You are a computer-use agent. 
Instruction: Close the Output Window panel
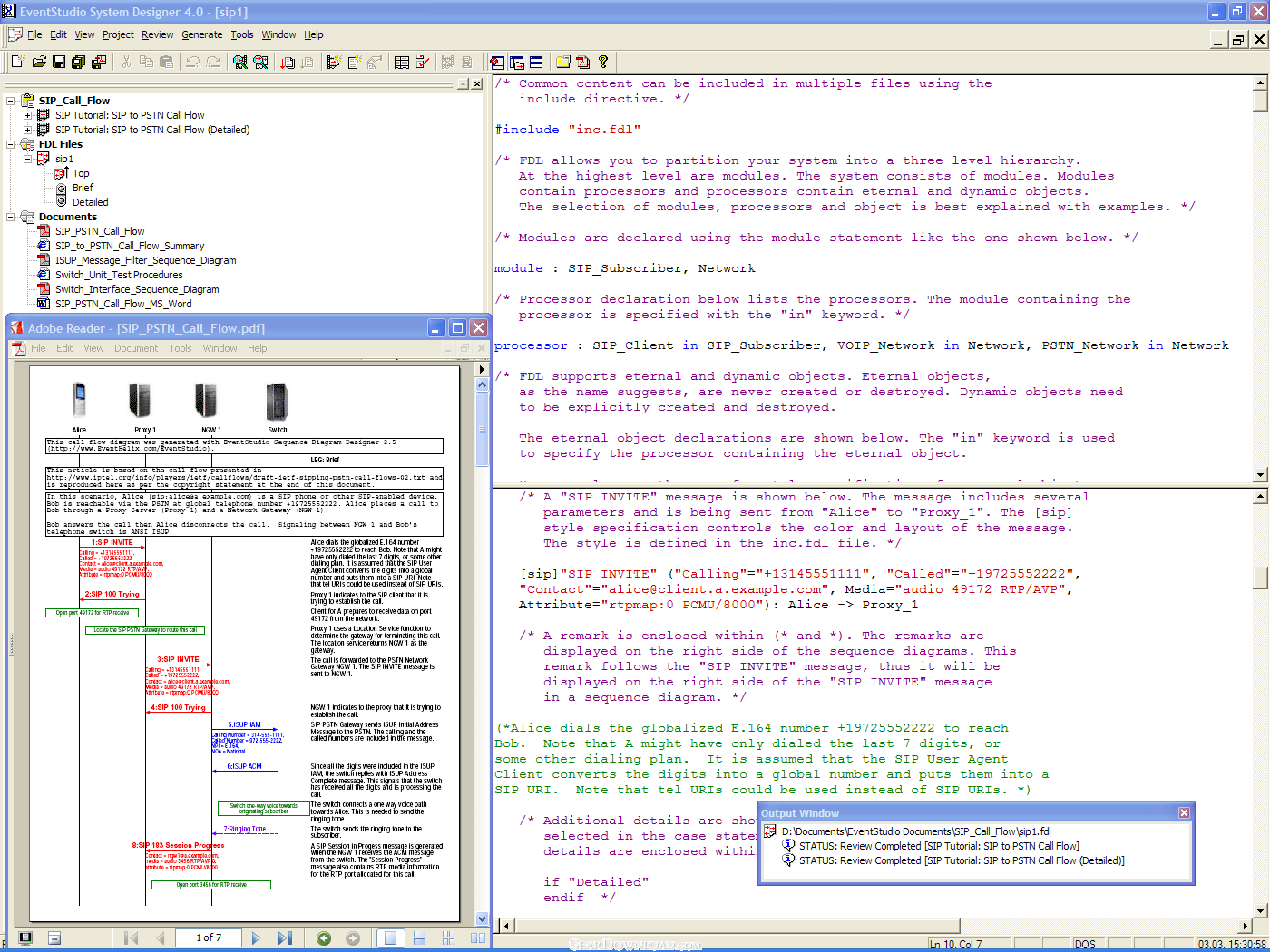pyautogui.click(x=1184, y=813)
